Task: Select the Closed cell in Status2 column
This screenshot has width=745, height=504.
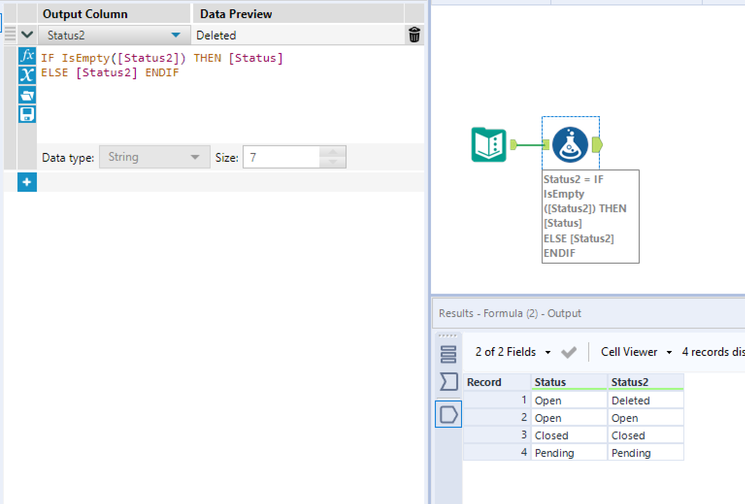Action: (x=646, y=435)
